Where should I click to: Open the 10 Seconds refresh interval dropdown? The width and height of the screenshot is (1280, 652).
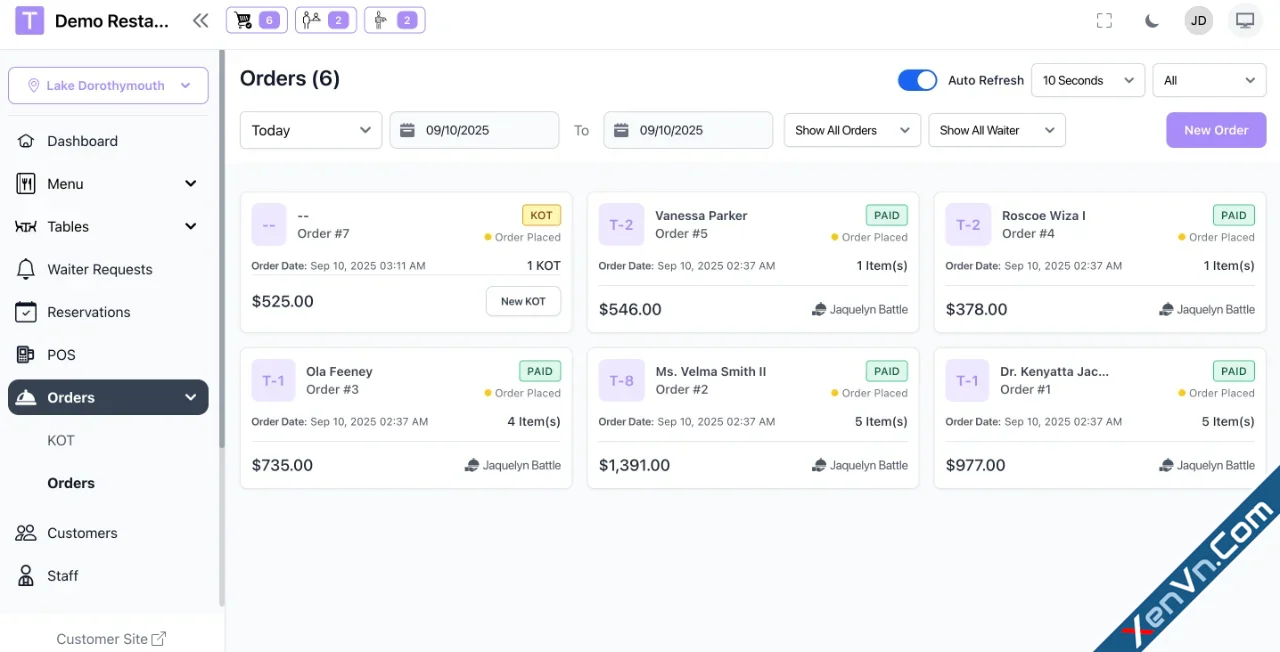[x=1087, y=80]
